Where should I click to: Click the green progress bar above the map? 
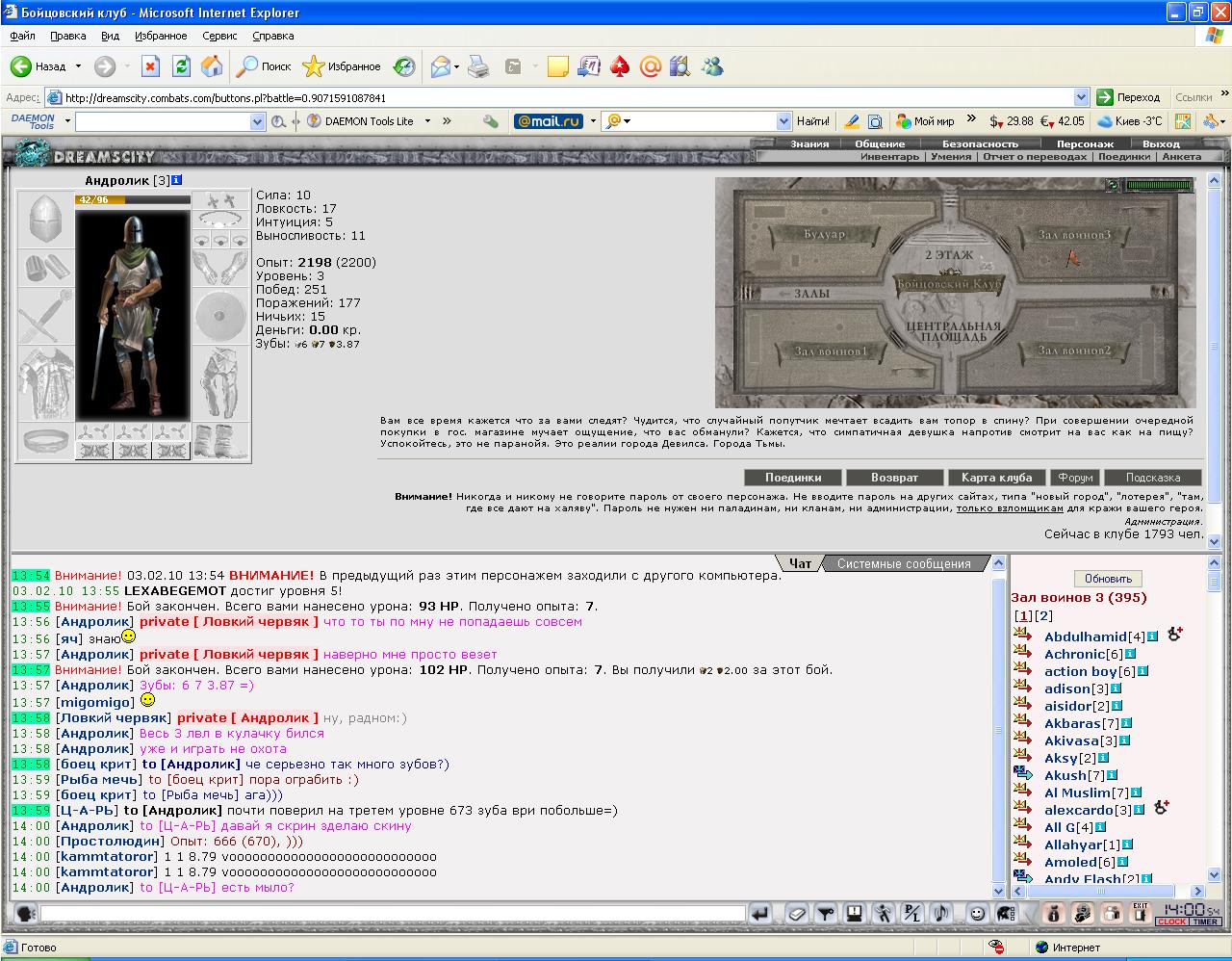click(x=1158, y=185)
